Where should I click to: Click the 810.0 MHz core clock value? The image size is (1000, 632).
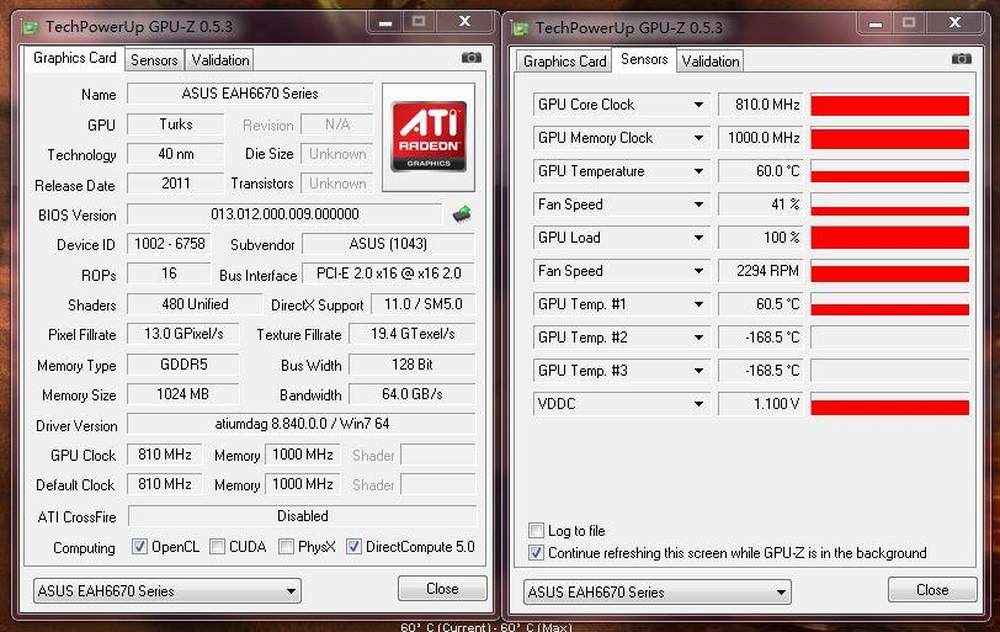[x=761, y=105]
